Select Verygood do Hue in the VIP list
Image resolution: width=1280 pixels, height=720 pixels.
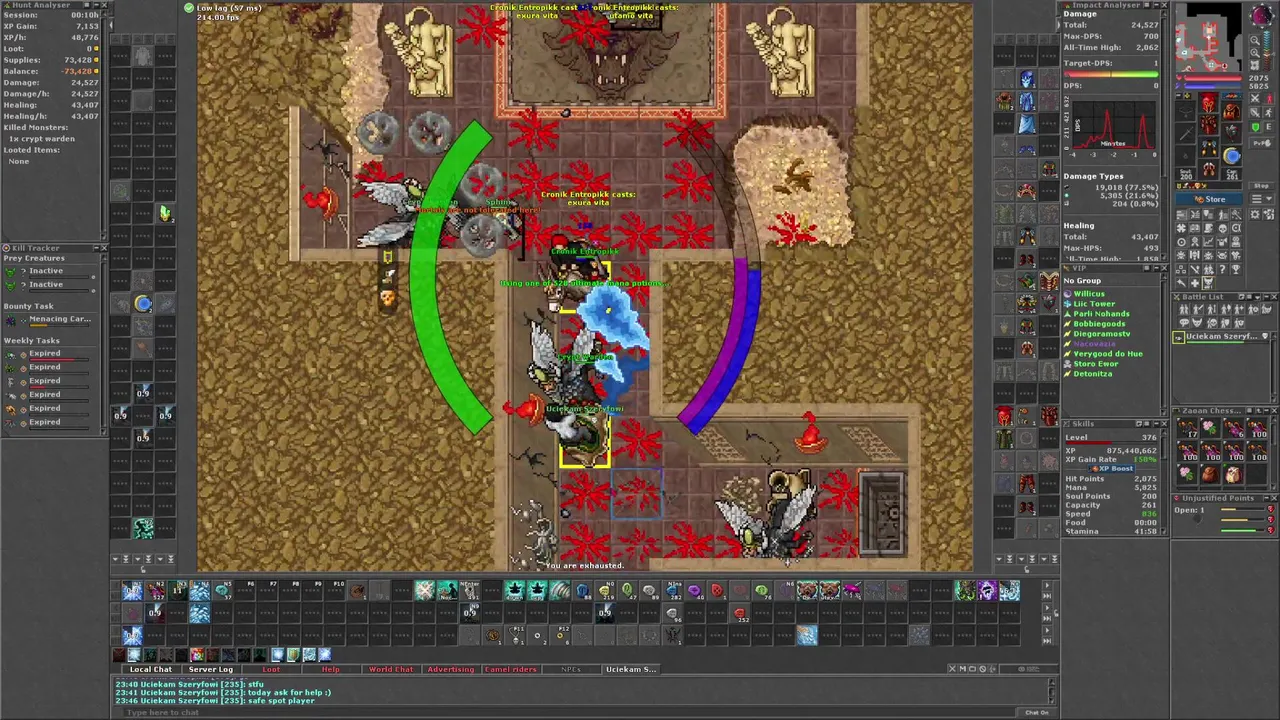click(x=1108, y=354)
